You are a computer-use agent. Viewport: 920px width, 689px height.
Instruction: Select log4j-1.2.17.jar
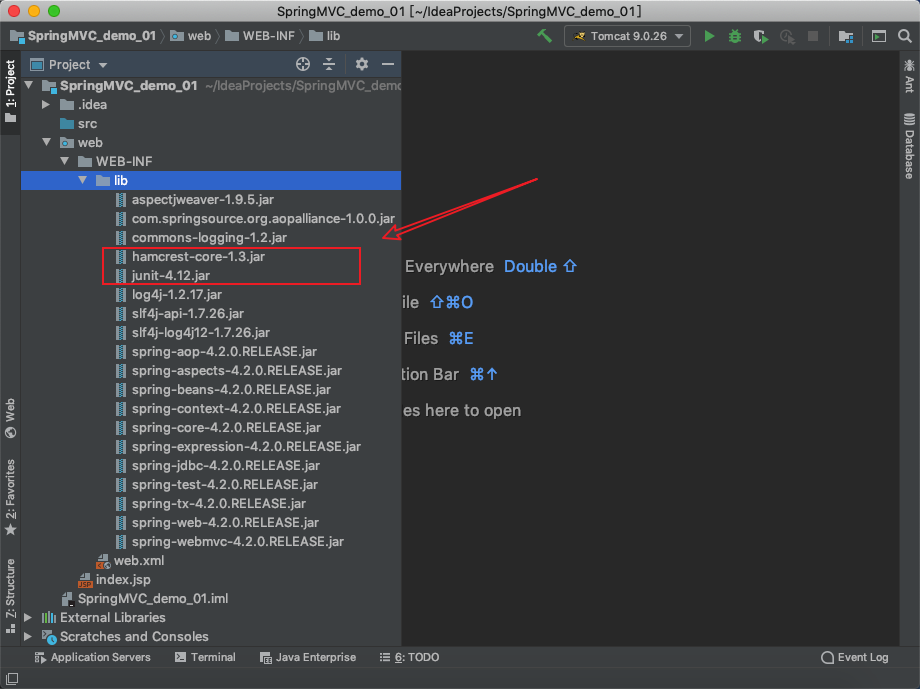point(169,295)
